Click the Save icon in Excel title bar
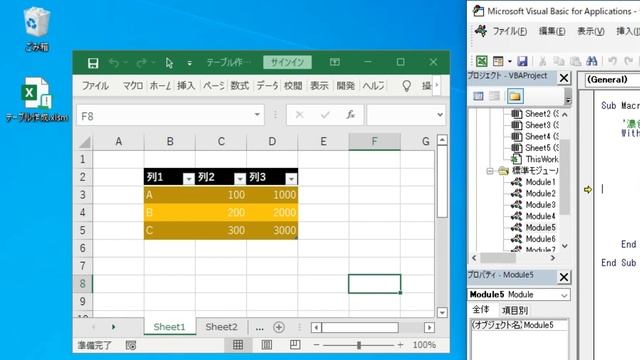 pos(93,63)
